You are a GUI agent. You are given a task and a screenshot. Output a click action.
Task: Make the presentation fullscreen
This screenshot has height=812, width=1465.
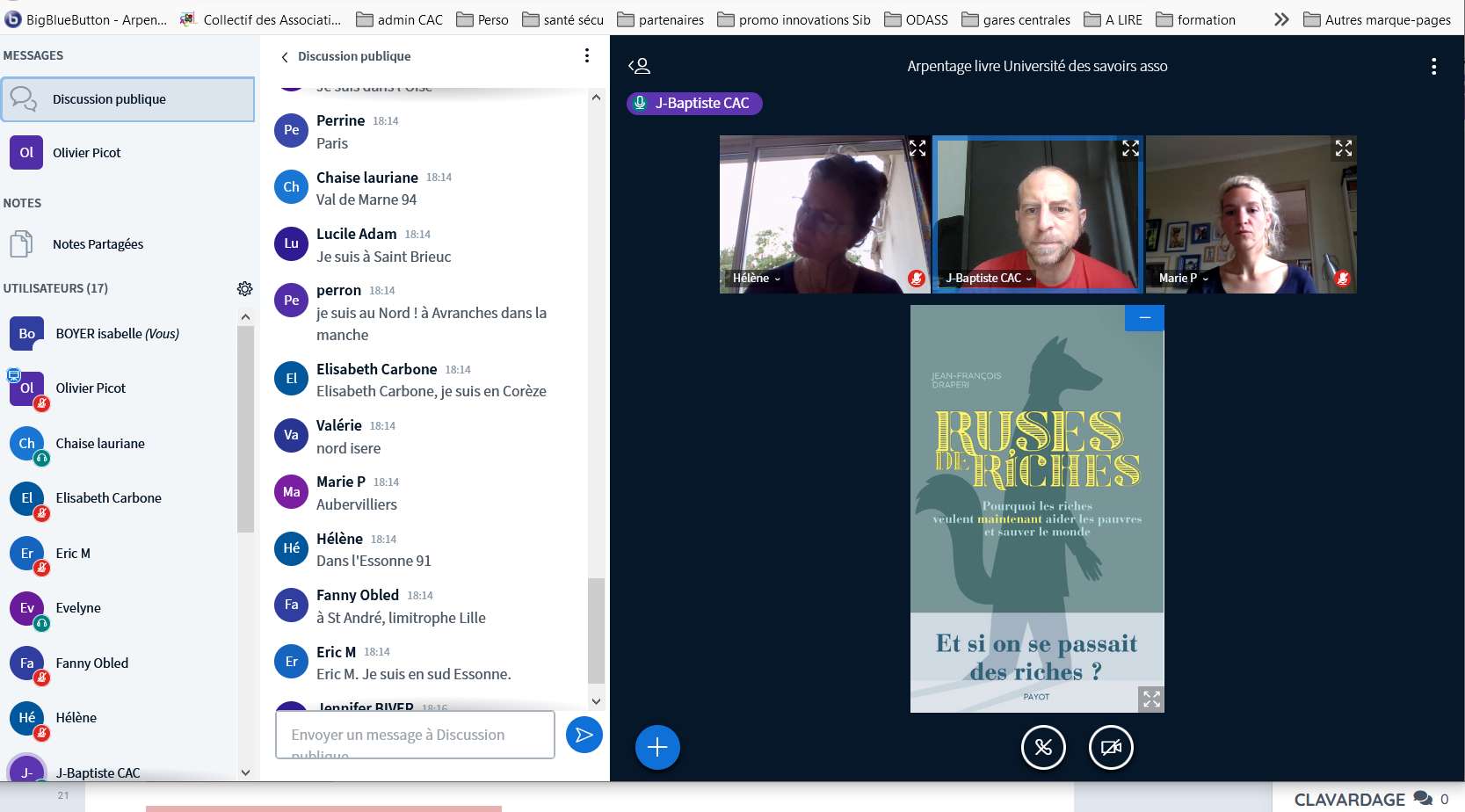(x=1150, y=699)
